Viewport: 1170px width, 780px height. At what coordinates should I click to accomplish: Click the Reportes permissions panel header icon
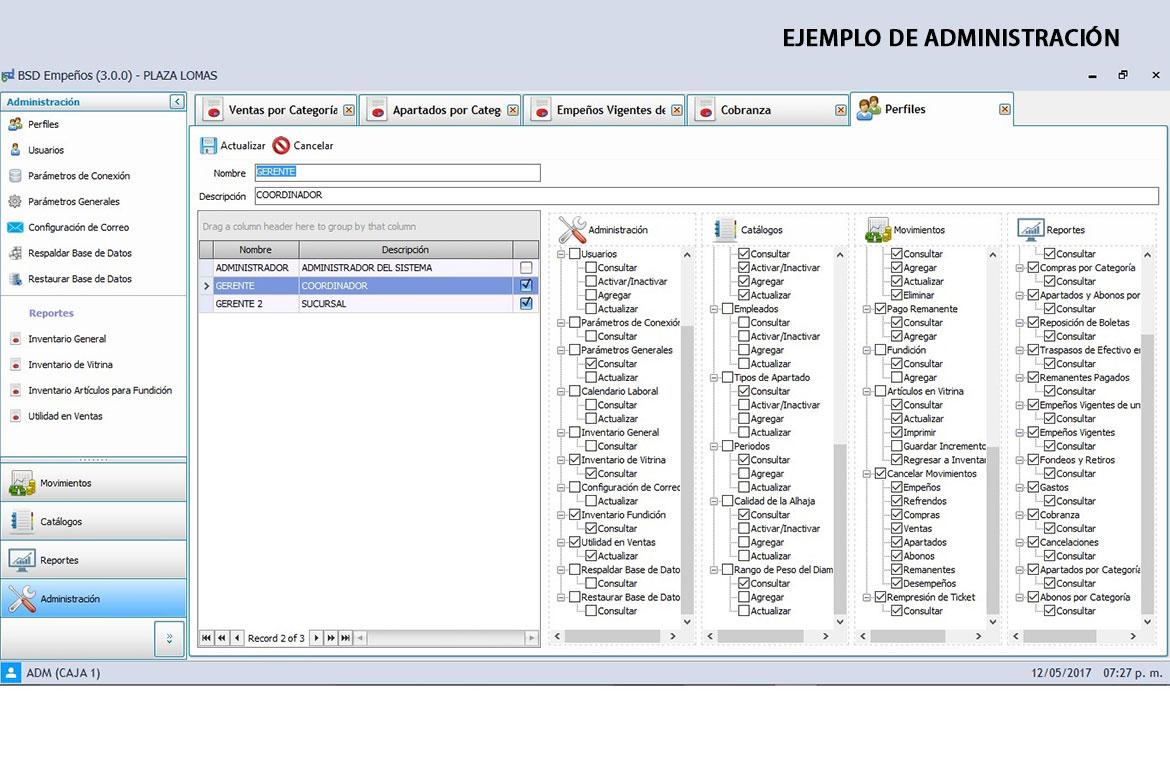tap(1030, 229)
